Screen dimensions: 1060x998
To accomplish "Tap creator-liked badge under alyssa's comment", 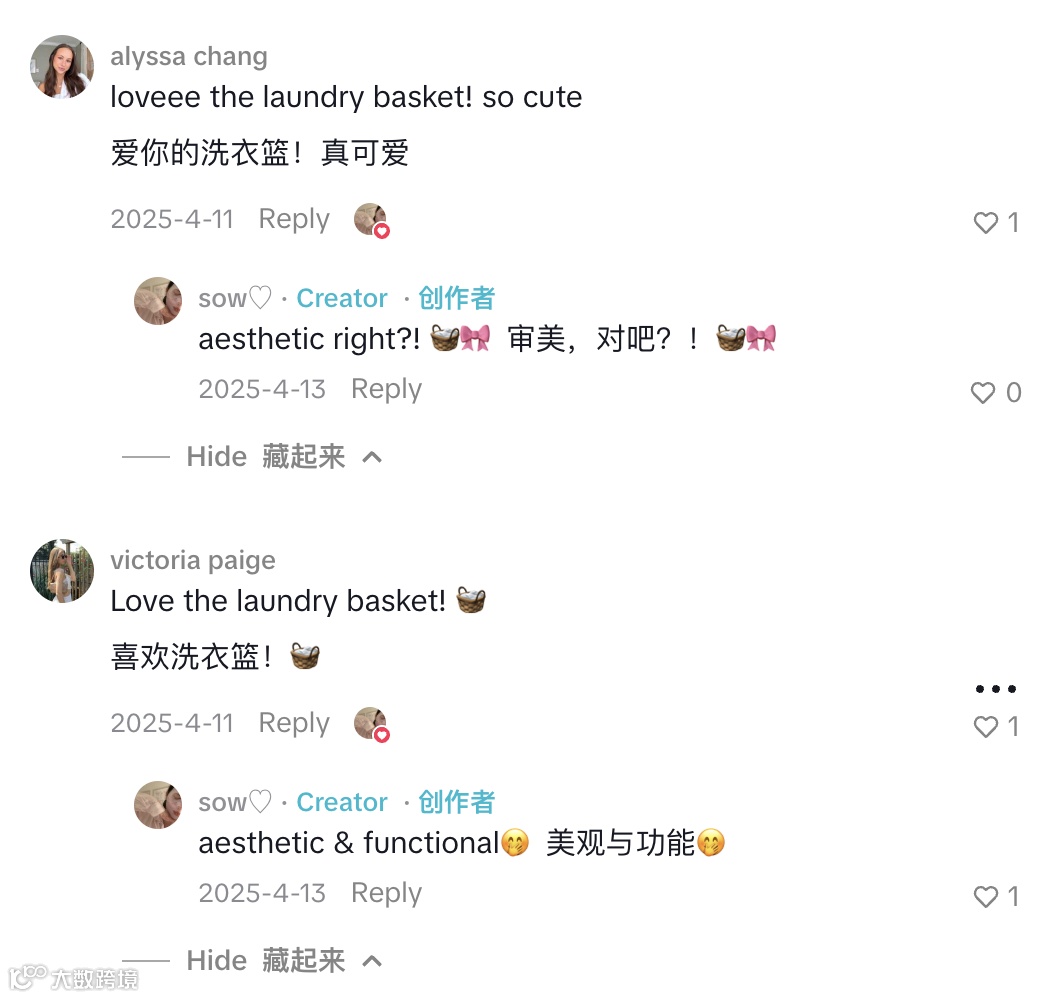I will [372, 220].
